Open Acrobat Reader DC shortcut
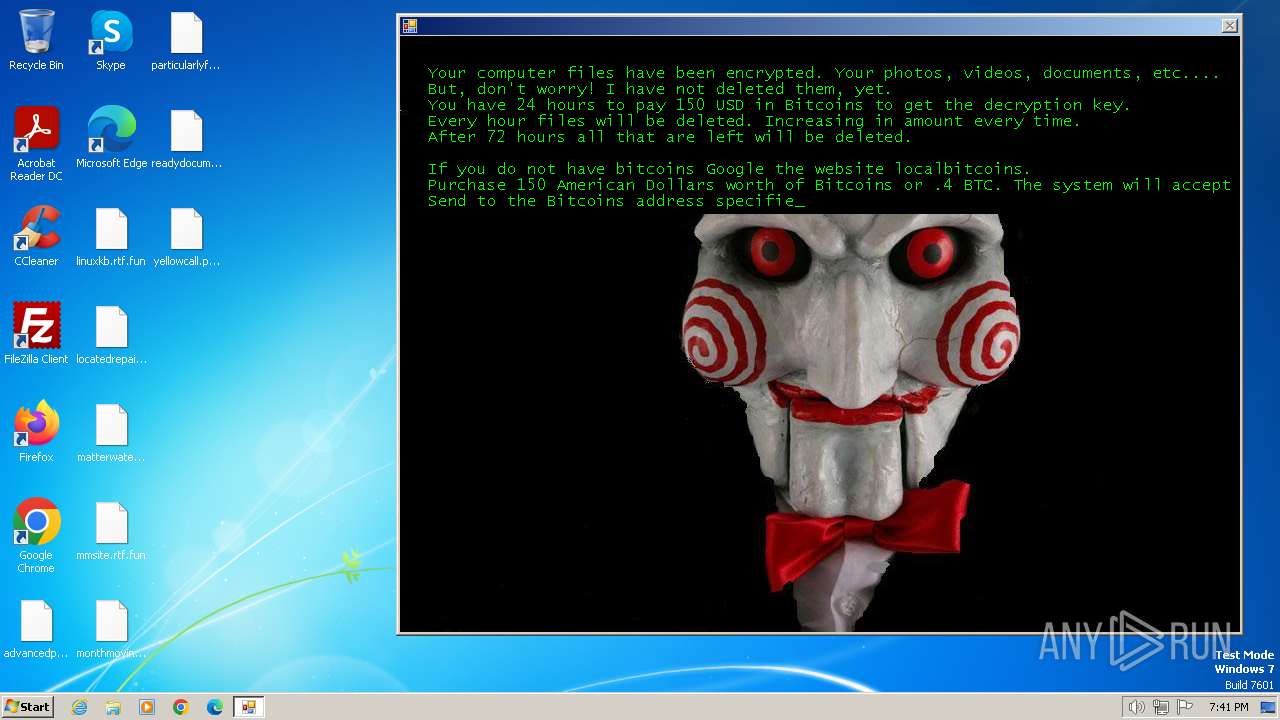Viewport: 1280px width, 720px height. pyautogui.click(x=36, y=144)
